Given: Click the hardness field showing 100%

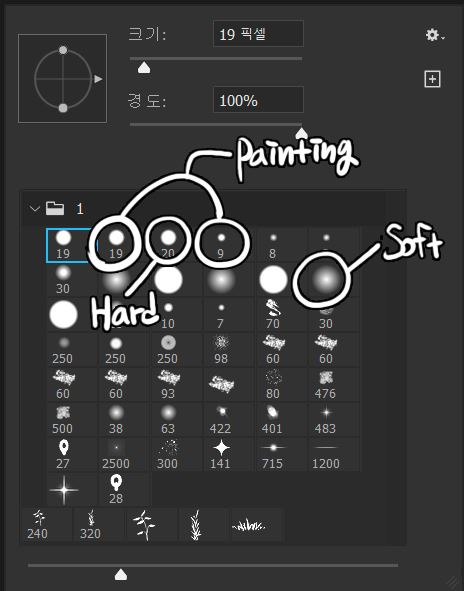Looking at the screenshot, I should coord(258,100).
